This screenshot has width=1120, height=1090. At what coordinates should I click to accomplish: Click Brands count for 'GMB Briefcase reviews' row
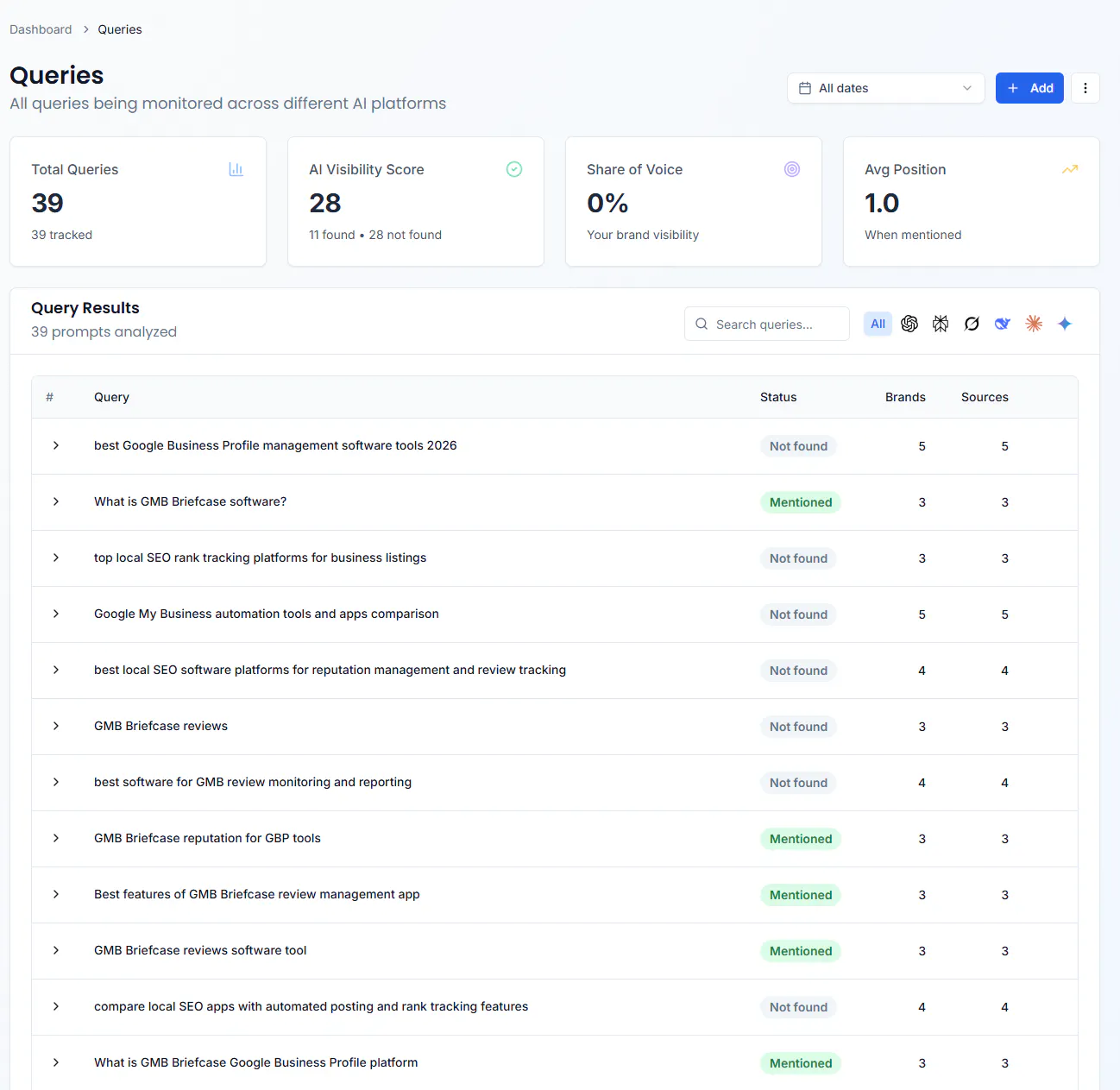click(x=922, y=727)
